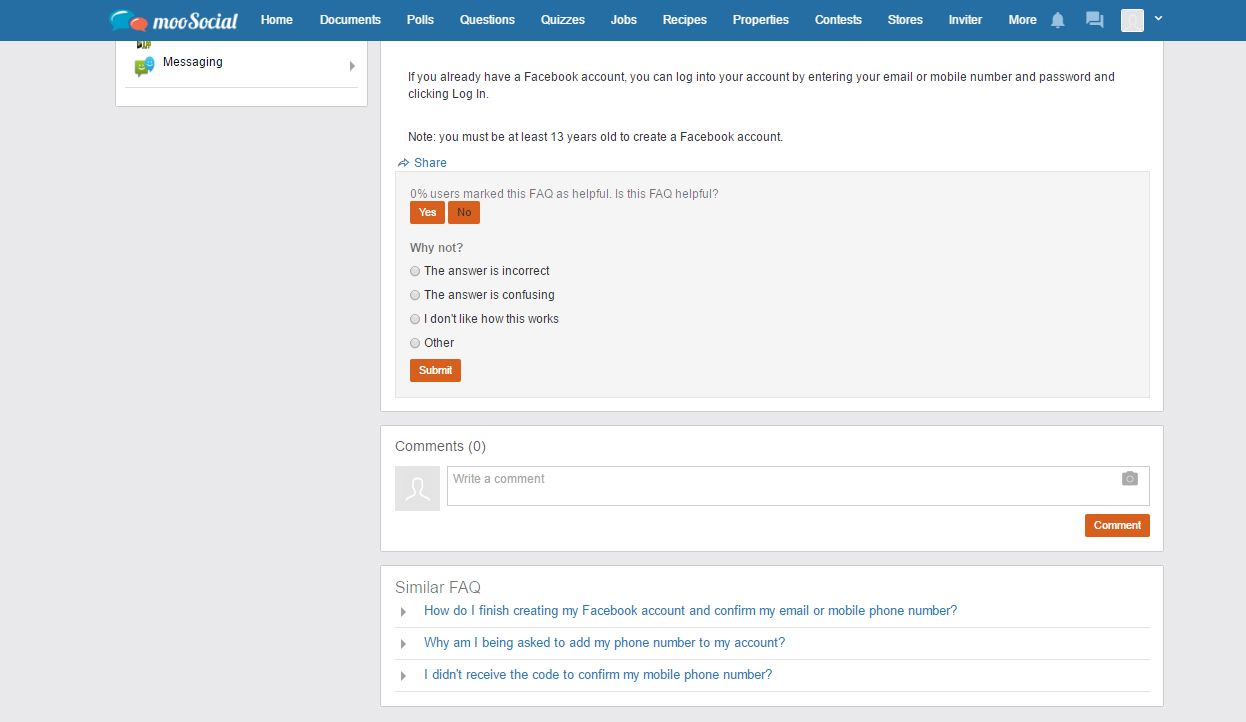Open the Recipes section
The width and height of the screenshot is (1246, 722).
pyautogui.click(x=685, y=20)
